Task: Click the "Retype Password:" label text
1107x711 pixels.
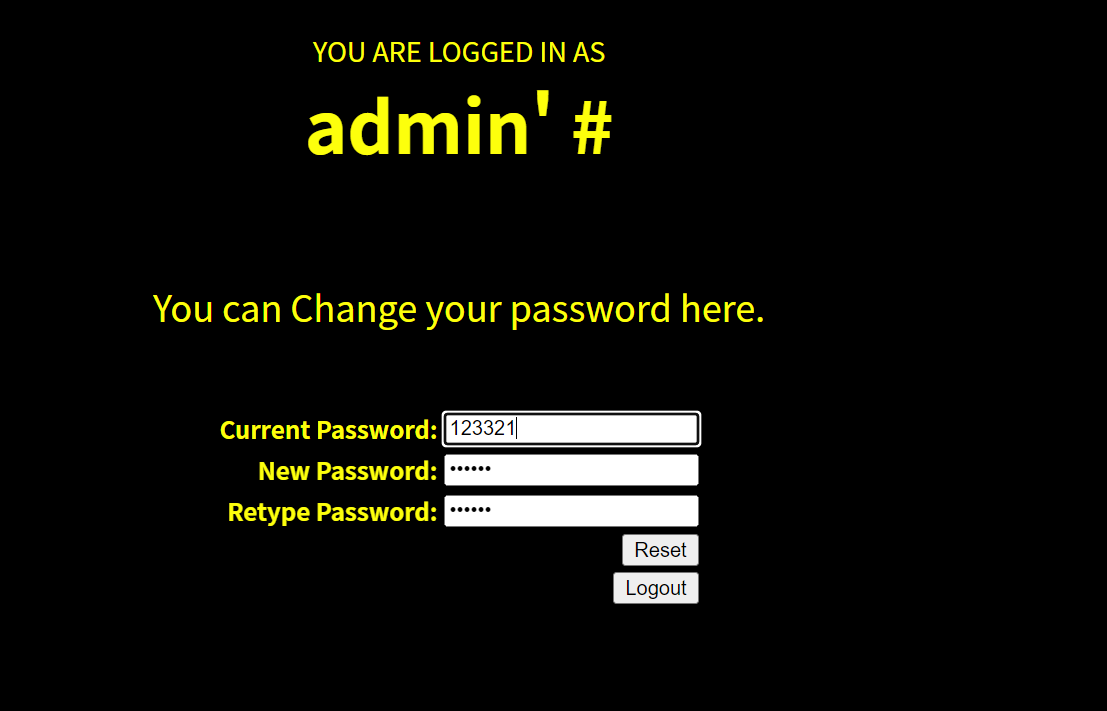Action: 332,512
